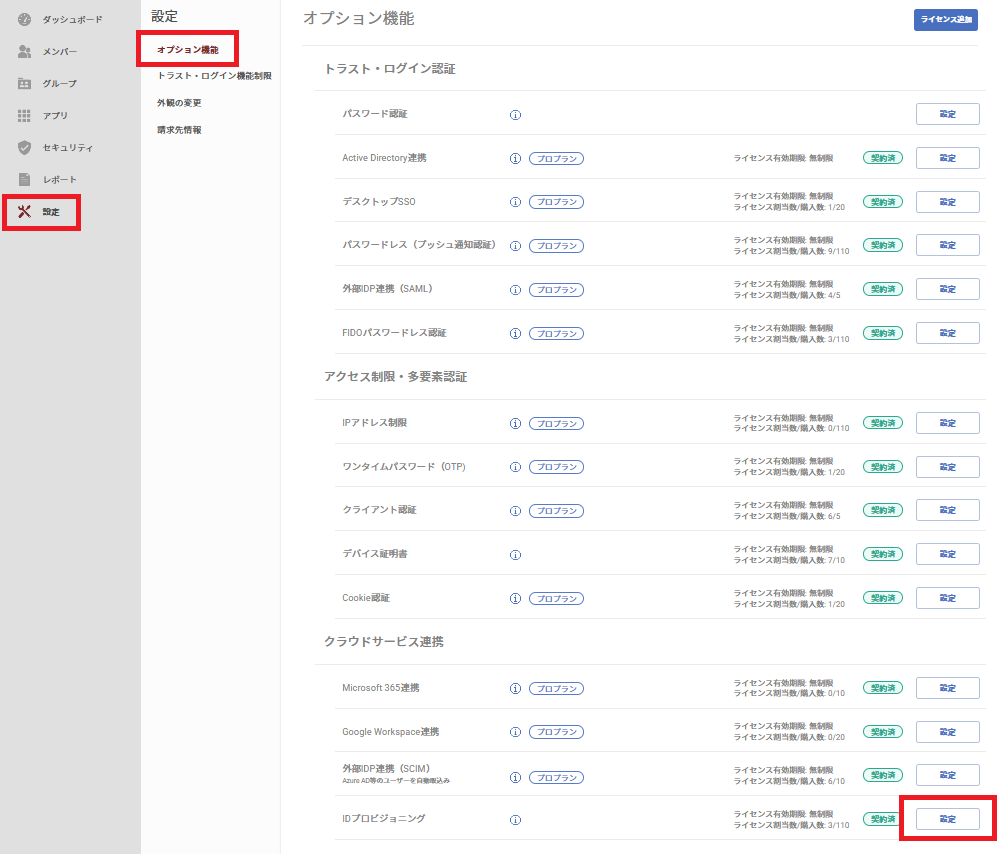Viewport: 1004px width, 854px height.
Task: Click the Apps grid icon
Action: click(x=25, y=115)
